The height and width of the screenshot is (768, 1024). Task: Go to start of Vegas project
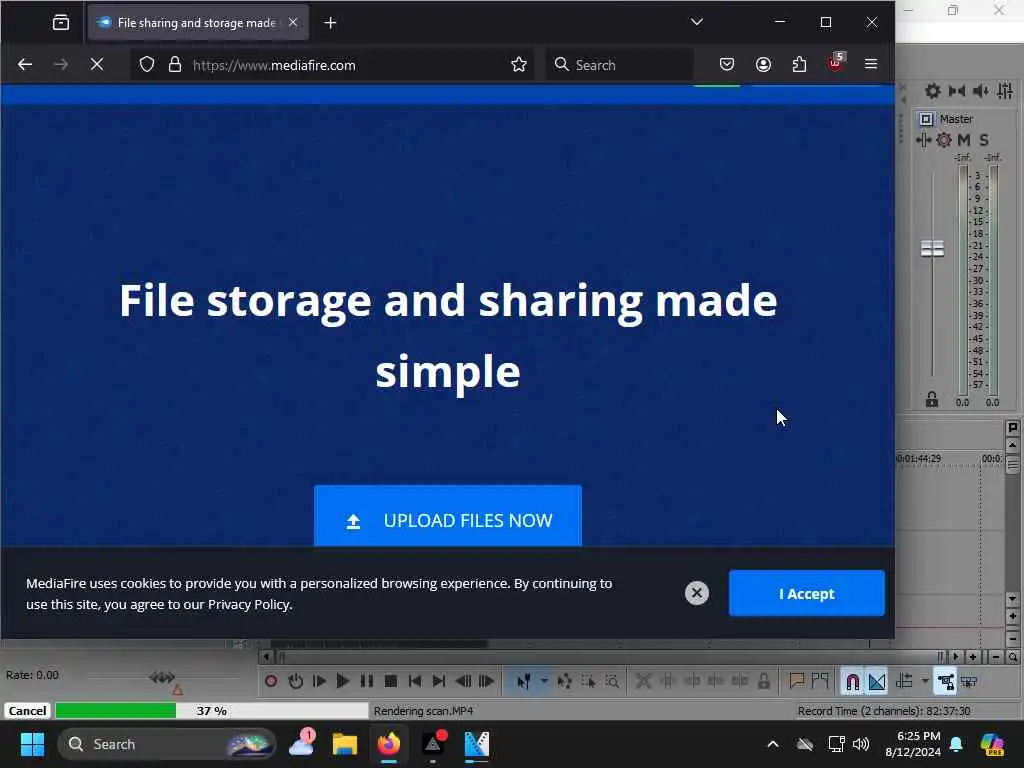pos(415,681)
